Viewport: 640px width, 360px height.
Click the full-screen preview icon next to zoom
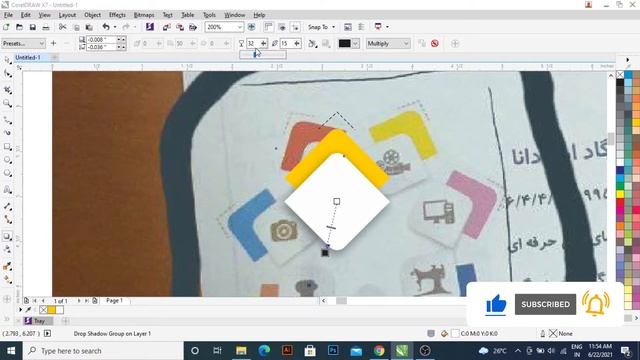[x=251, y=27]
